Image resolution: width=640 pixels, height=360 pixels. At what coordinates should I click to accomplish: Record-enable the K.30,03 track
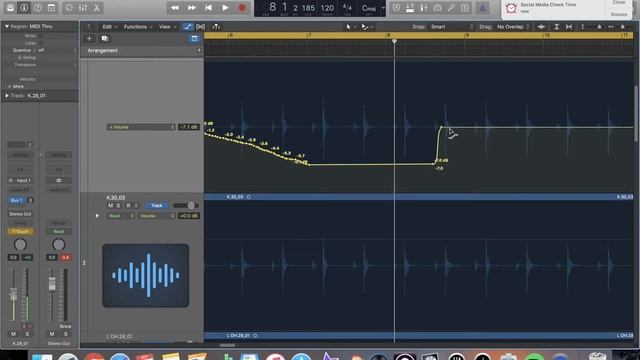click(x=128, y=205)
